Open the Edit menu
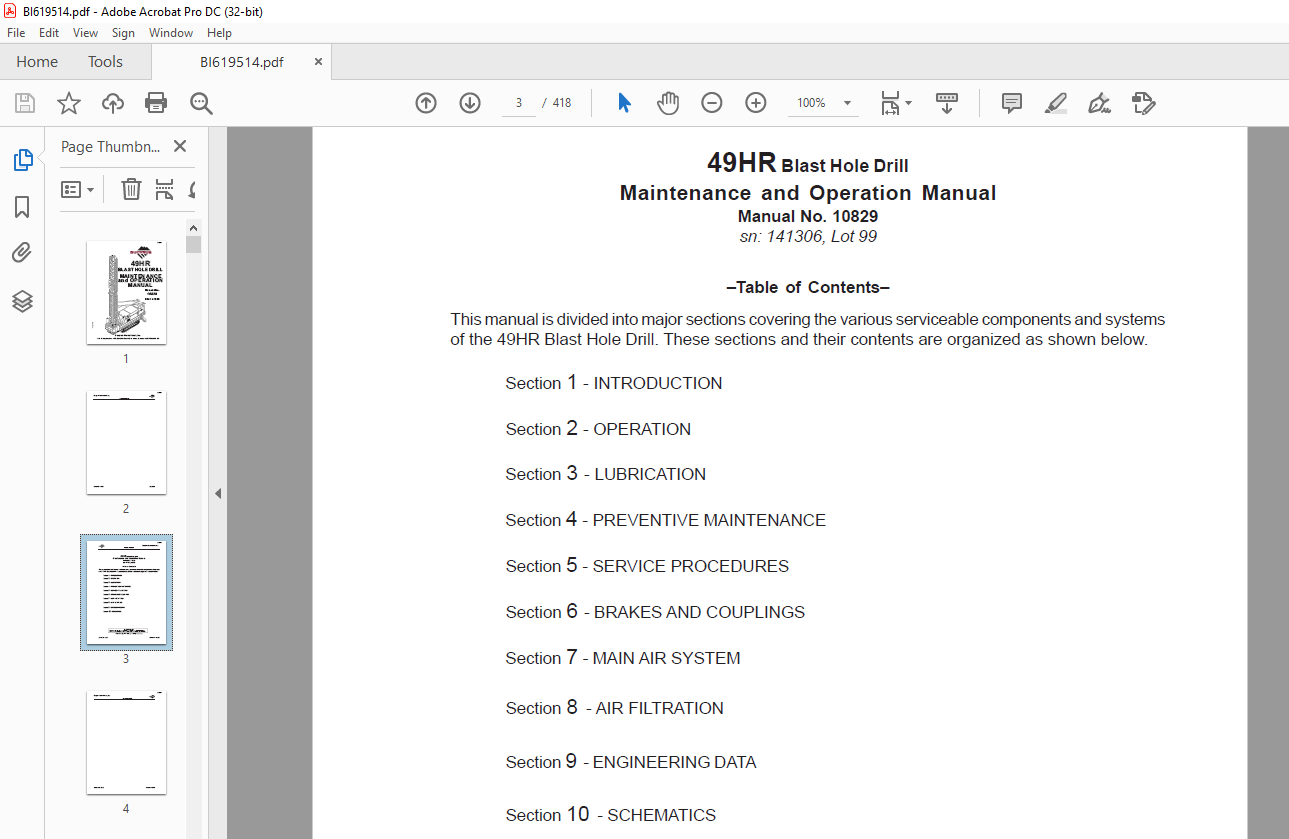 (49, 33)
